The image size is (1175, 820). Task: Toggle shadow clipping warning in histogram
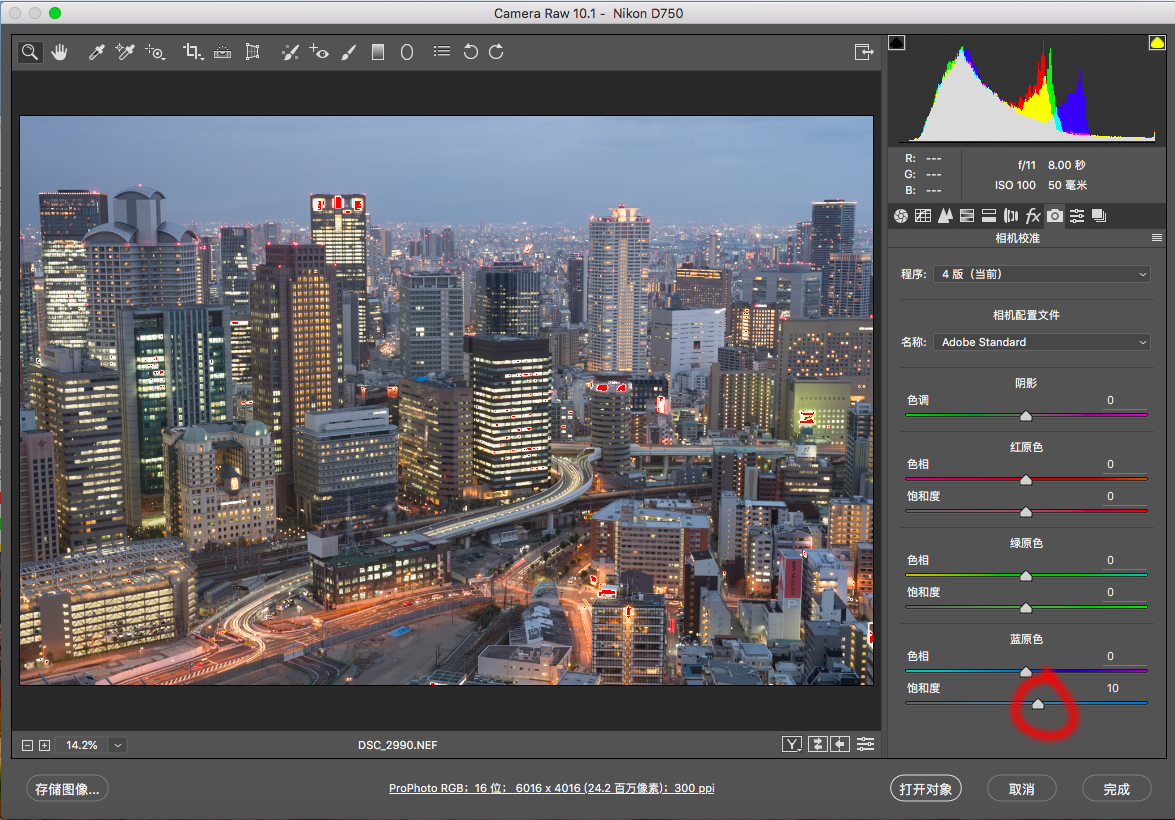(896, 42)
